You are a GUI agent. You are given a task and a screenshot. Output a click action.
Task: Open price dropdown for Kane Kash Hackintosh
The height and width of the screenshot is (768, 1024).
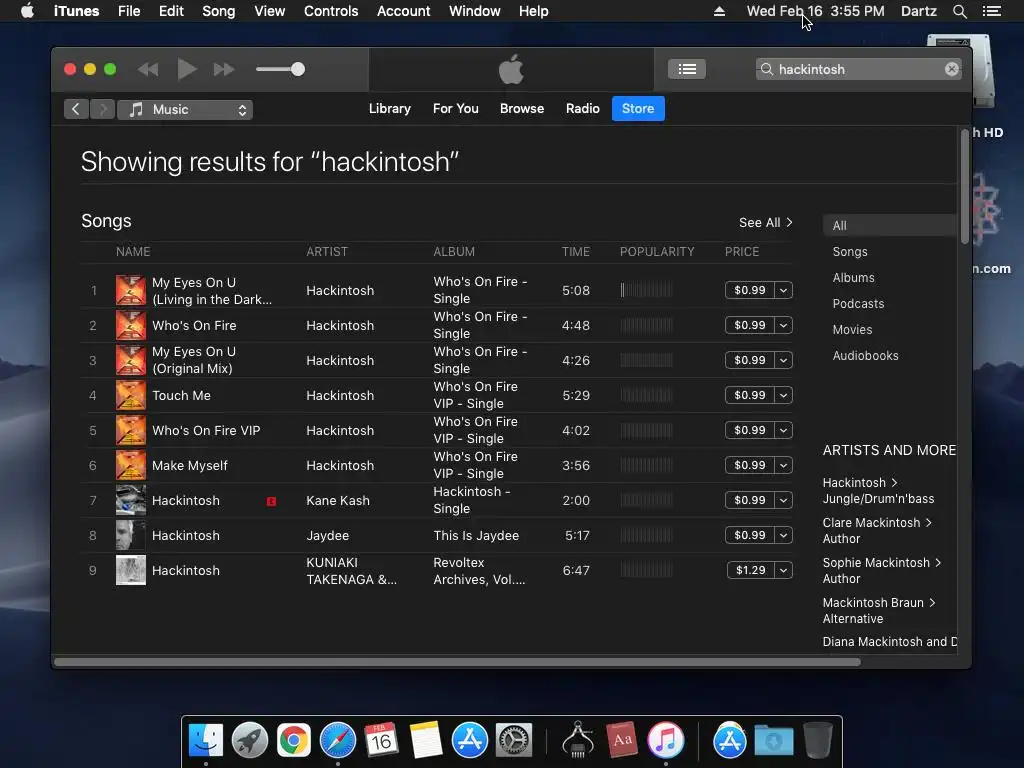point(783,500)
